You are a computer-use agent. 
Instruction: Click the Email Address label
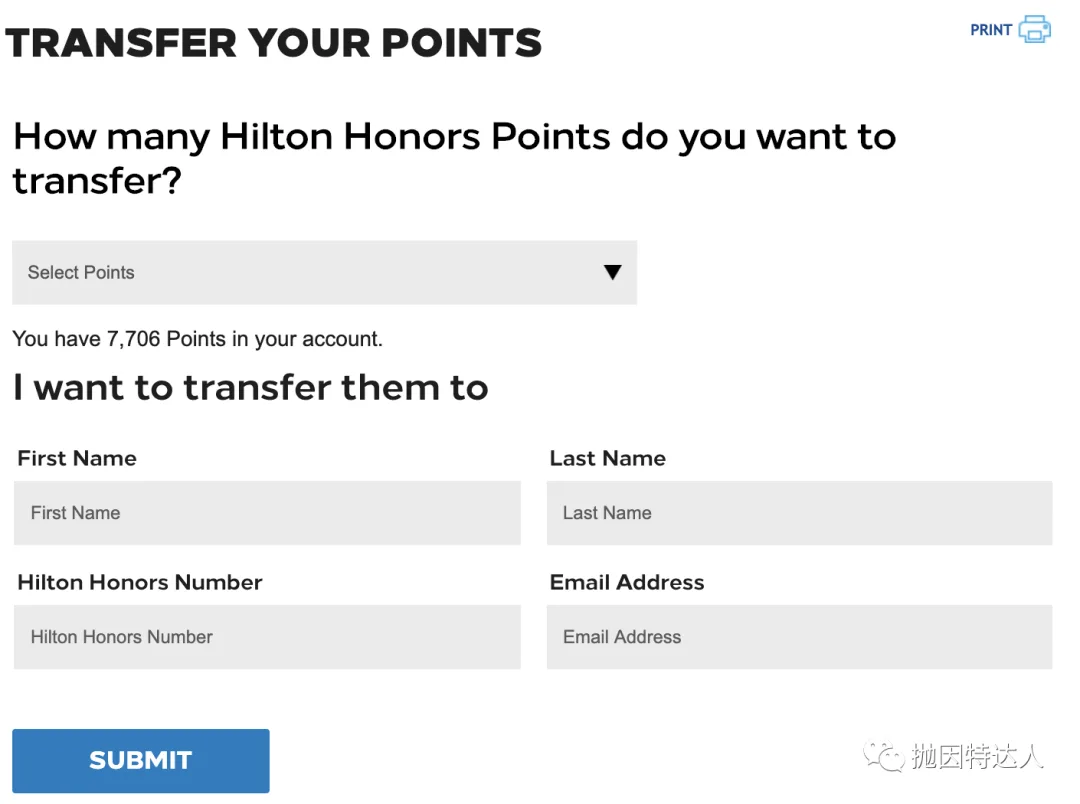[x=627, y=582]
